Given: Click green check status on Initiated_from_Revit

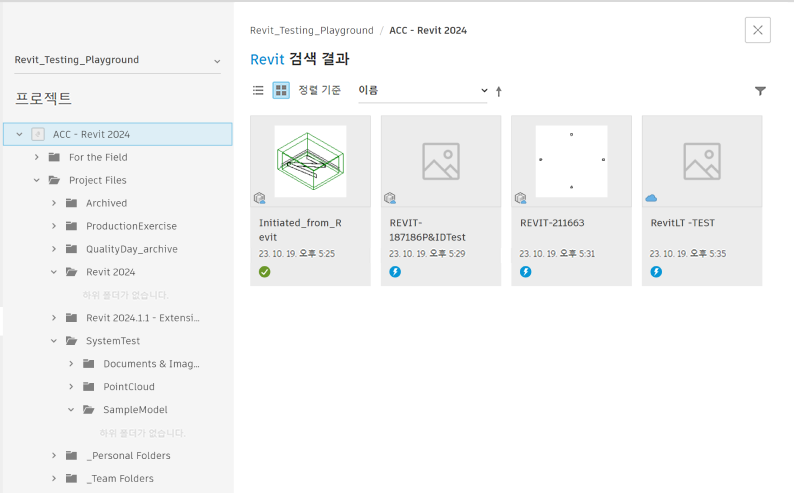Looking at the screenshot, I should [x=264, y=272].
